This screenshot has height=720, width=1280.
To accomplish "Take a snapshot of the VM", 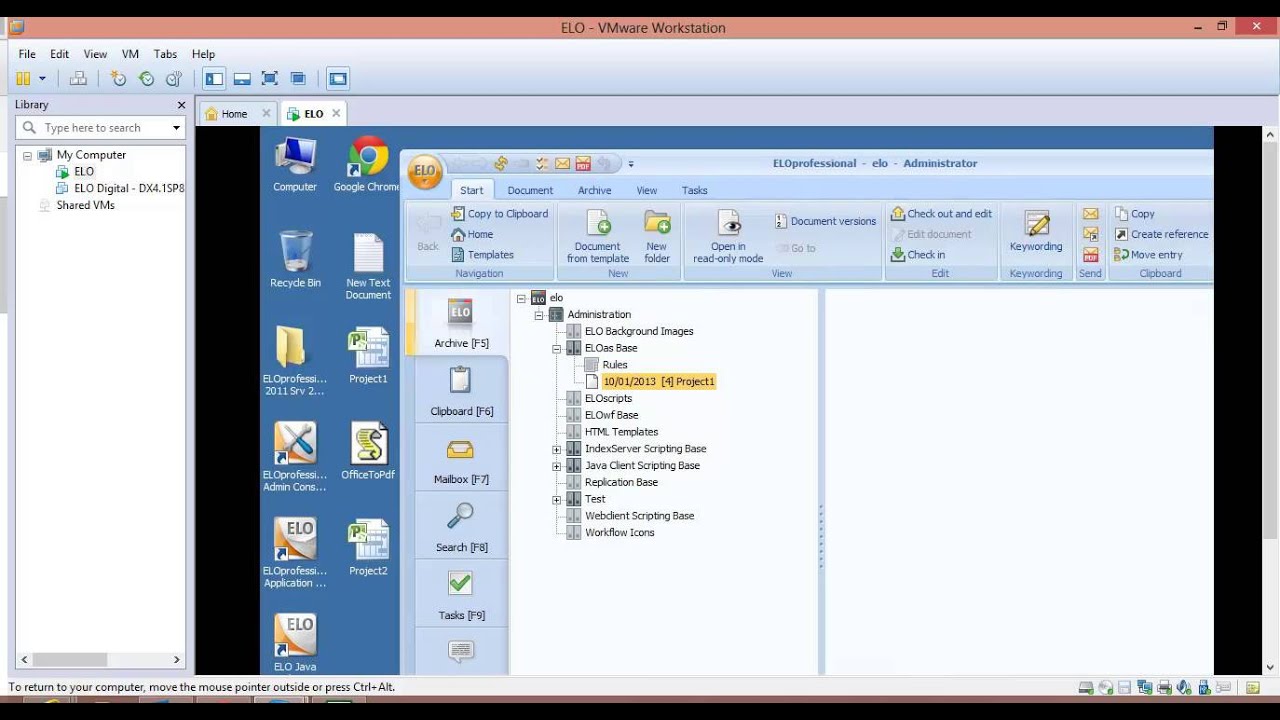I will click(x=119, y=78).
